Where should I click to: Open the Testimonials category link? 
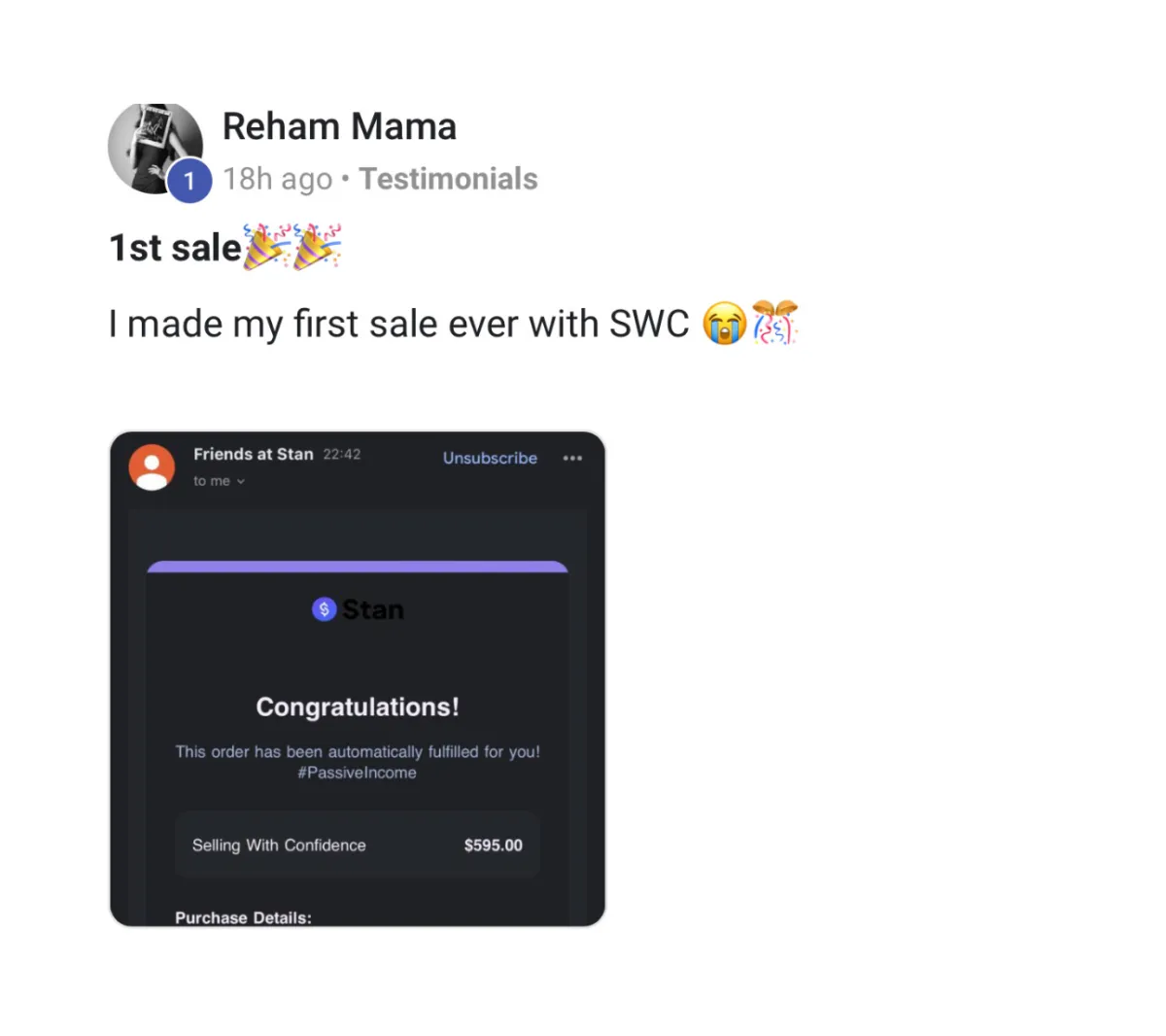tap(448, 179)
